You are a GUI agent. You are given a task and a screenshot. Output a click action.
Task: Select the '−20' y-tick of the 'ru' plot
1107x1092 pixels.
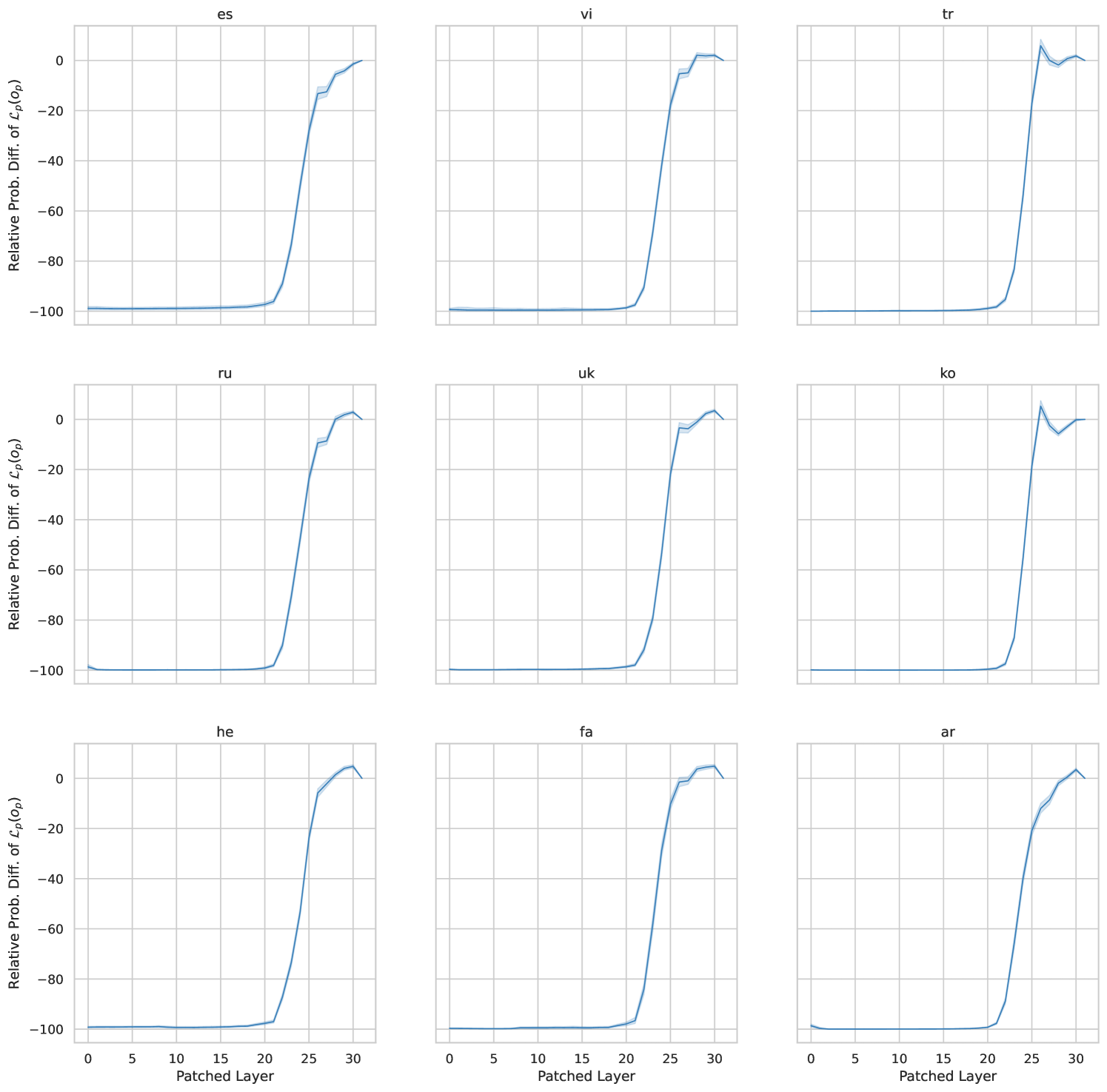coord(52,470)
